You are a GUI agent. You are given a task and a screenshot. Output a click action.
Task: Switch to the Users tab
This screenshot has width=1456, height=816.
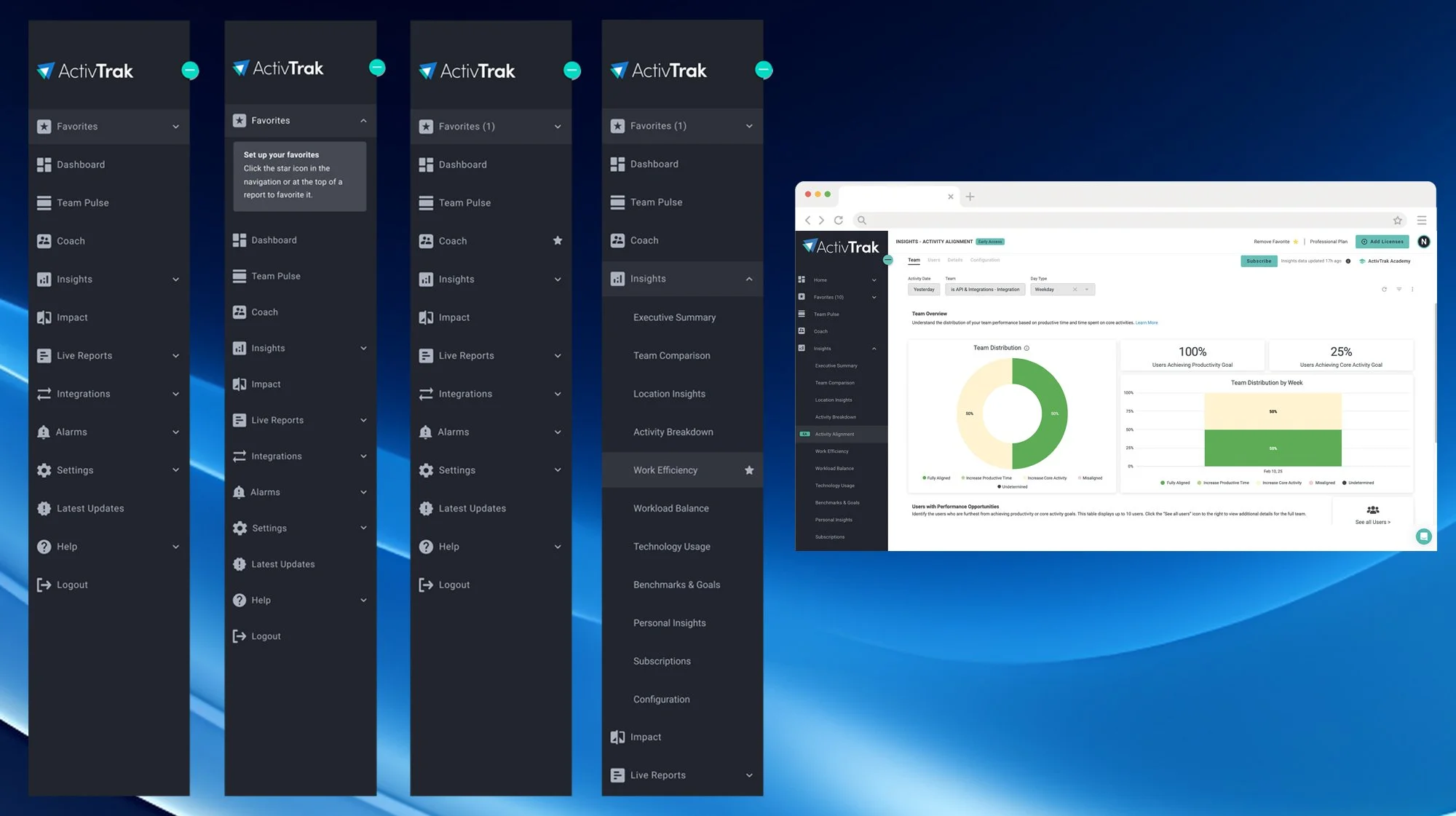pos(933,260)
